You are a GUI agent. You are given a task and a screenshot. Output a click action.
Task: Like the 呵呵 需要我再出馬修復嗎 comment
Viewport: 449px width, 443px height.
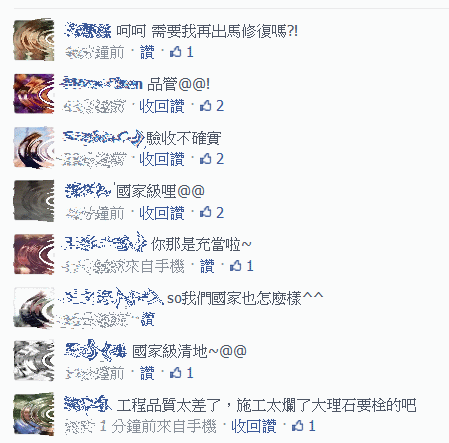tap(147, 52)
